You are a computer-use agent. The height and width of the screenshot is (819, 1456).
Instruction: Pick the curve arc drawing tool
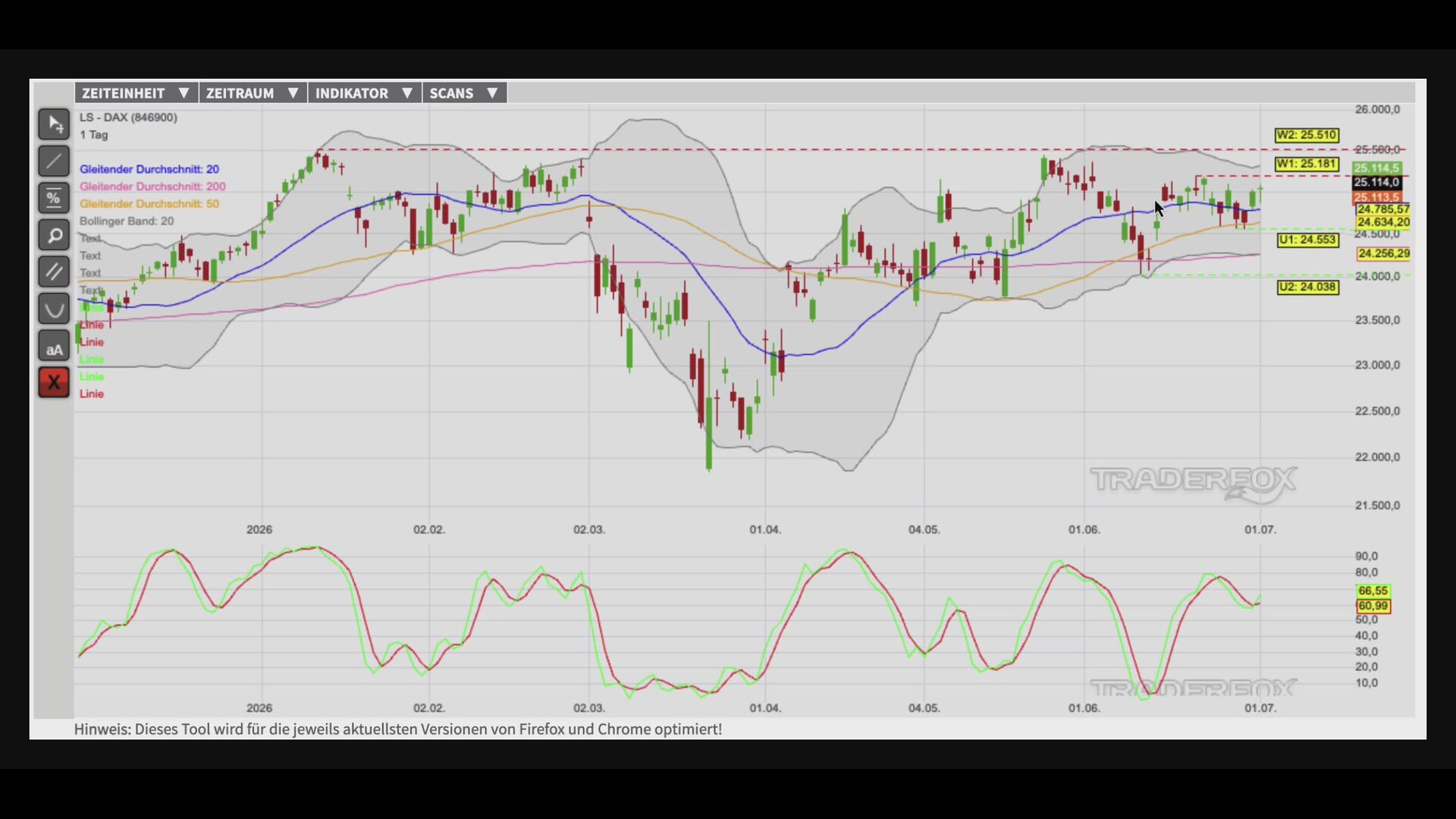54,309
